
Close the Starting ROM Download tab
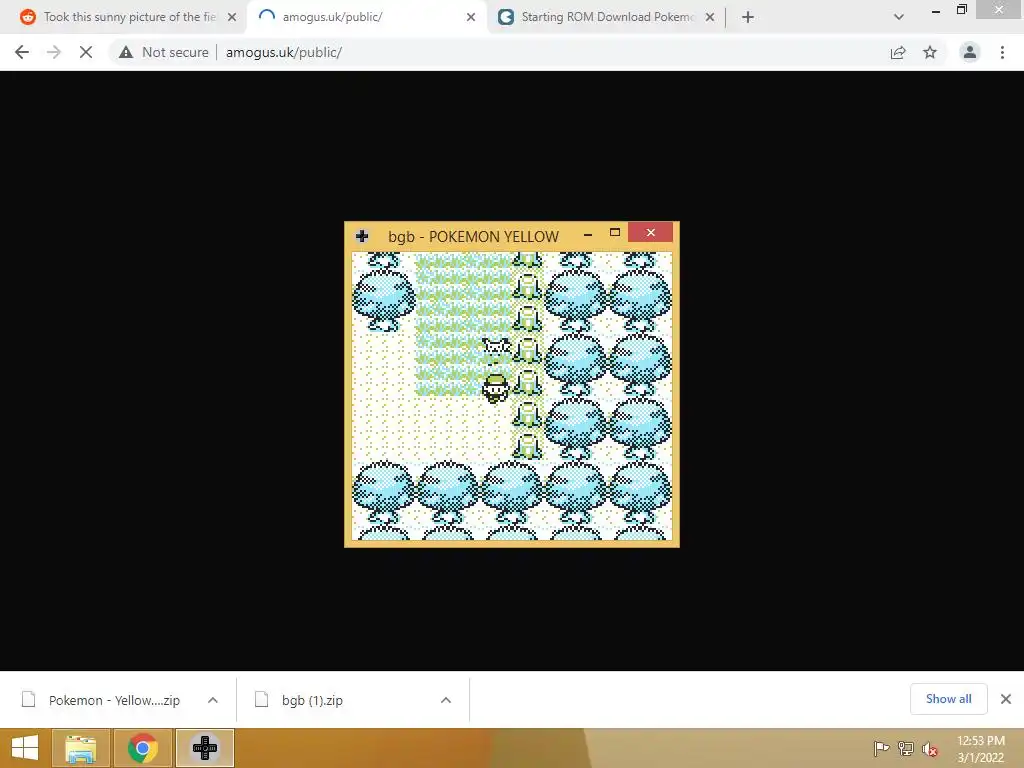710,17
